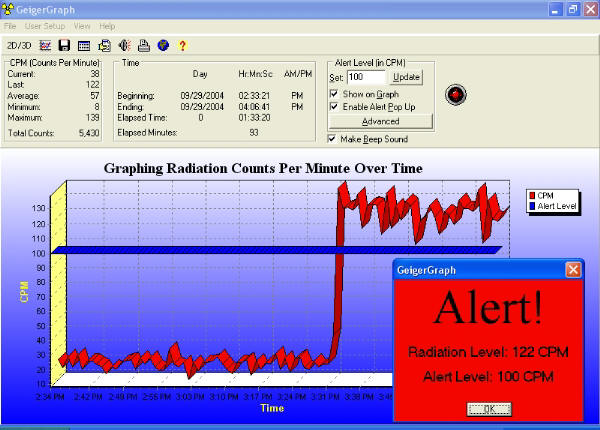This screenshot has height=430, width=600.
Task: Click the globe icon in toolbar
Action: click(x=163, y=46)
